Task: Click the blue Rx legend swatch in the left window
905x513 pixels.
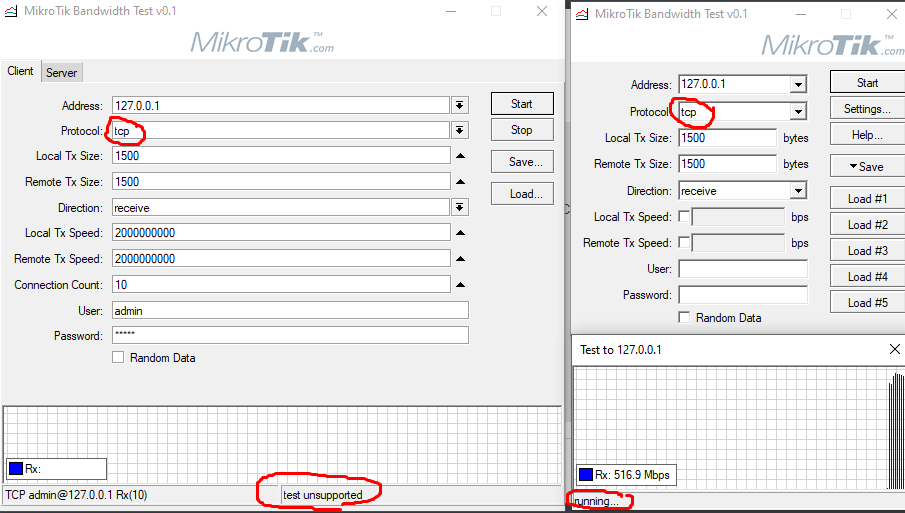Action: tap(16, 469)
